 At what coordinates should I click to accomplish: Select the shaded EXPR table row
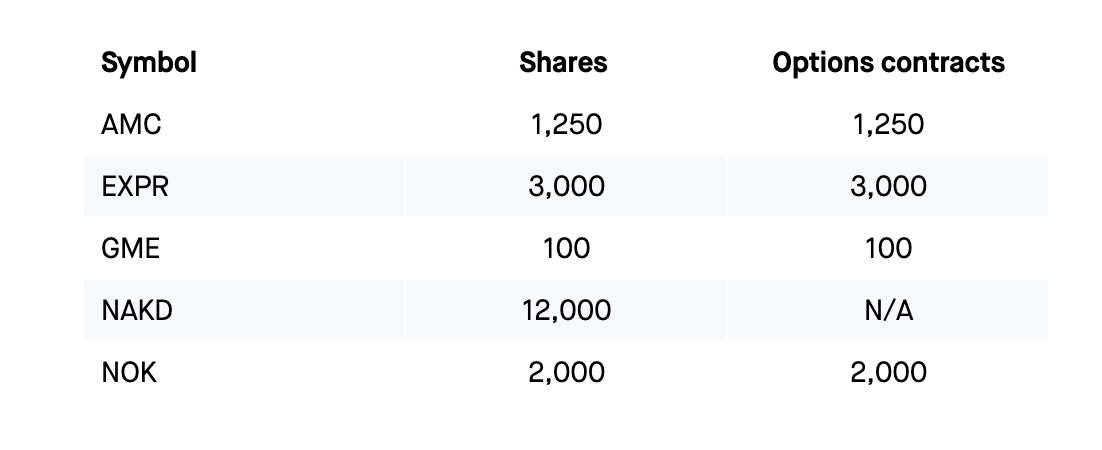[x=566, y=186]
